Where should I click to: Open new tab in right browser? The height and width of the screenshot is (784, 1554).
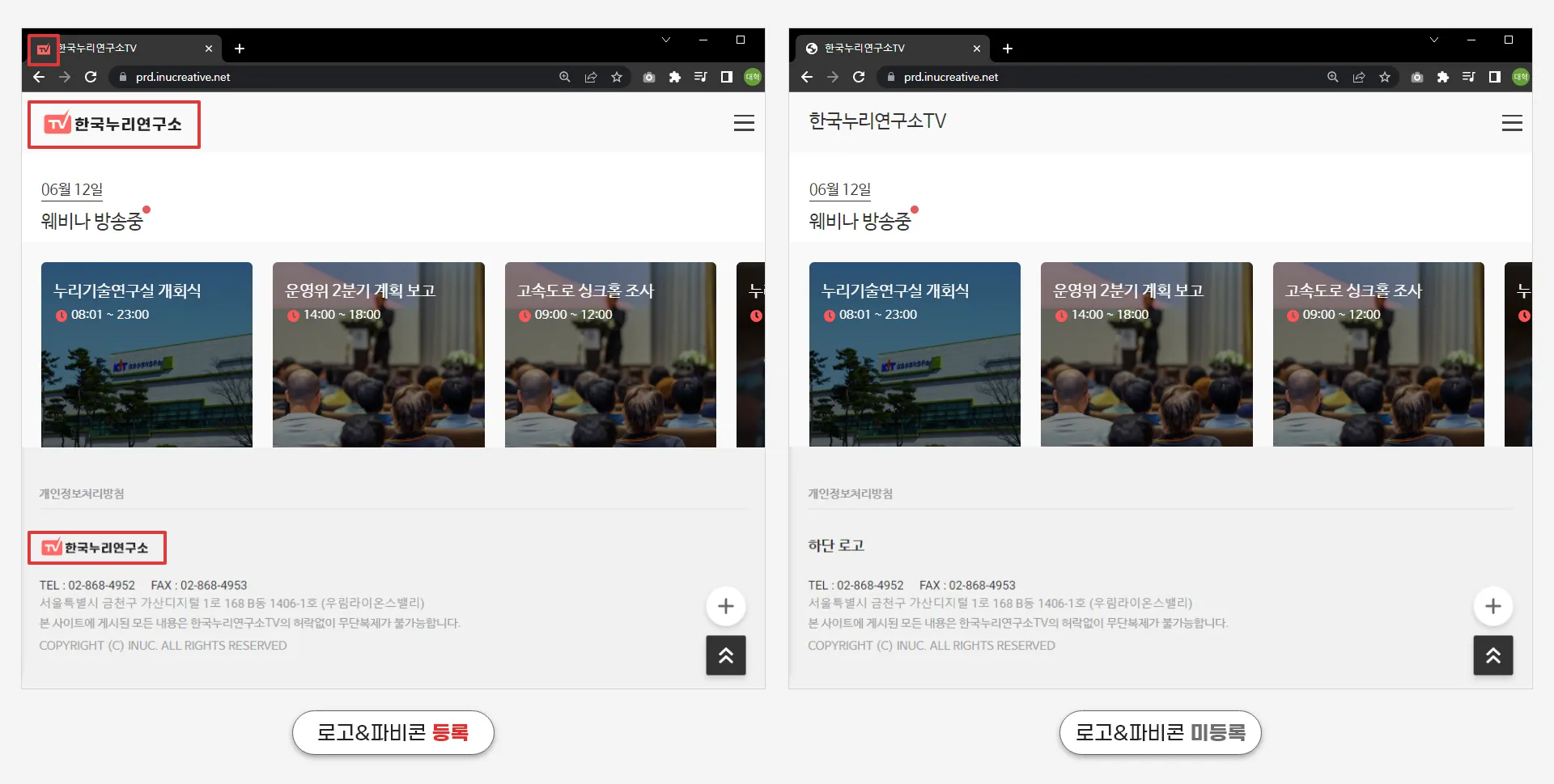(1008, 49)
